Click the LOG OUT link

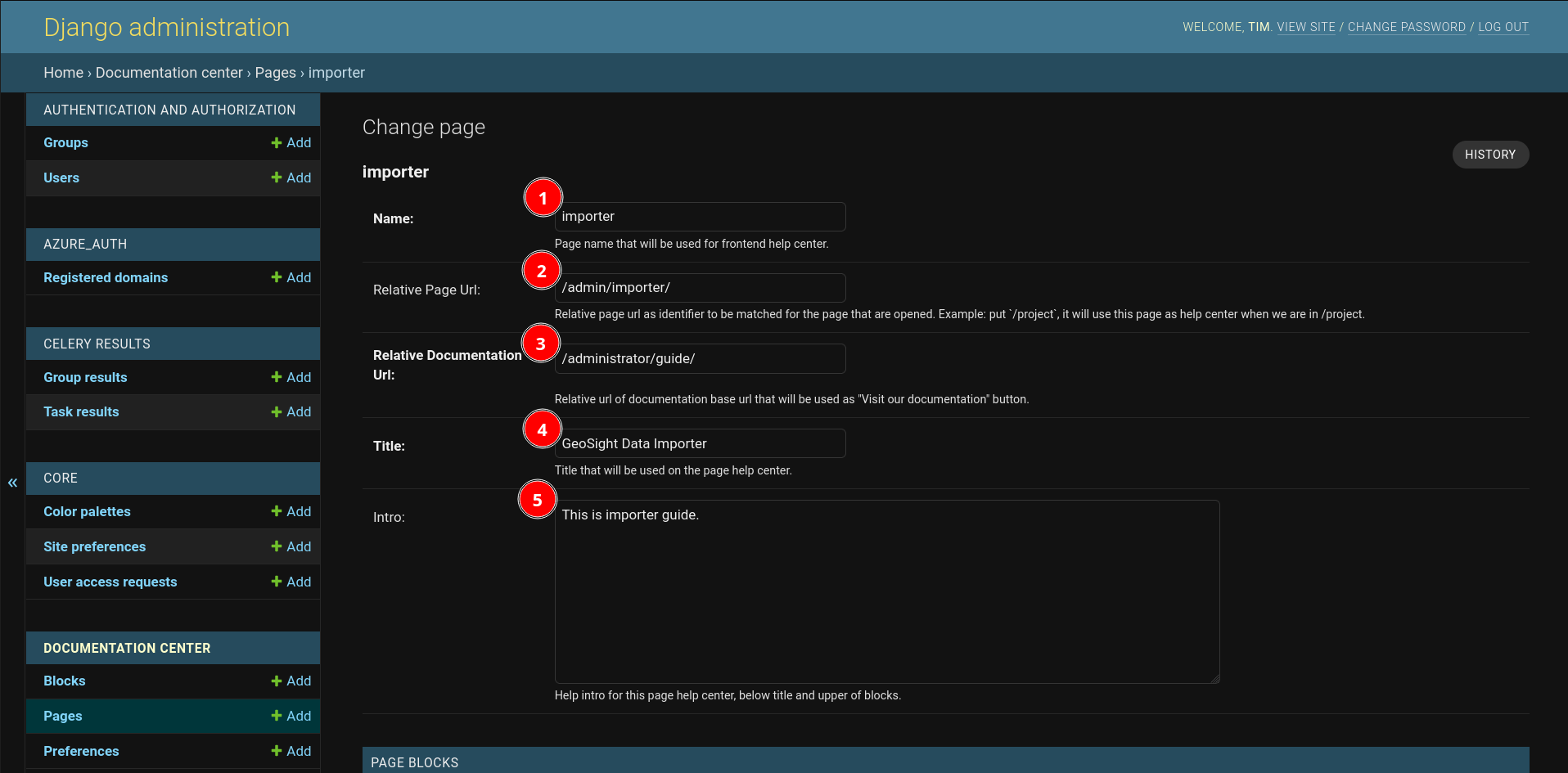coord(1503,27)
